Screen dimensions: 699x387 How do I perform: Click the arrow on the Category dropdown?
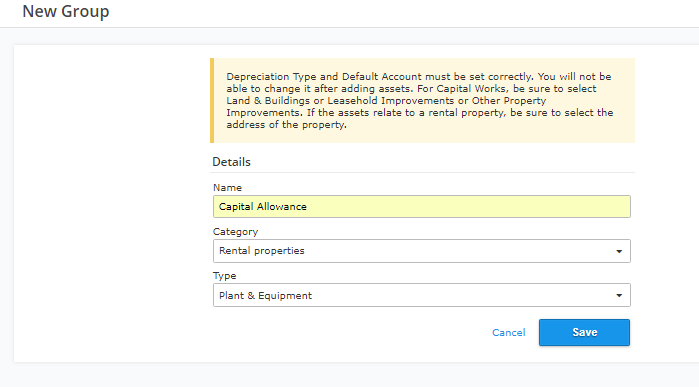(x=619, y=251)
